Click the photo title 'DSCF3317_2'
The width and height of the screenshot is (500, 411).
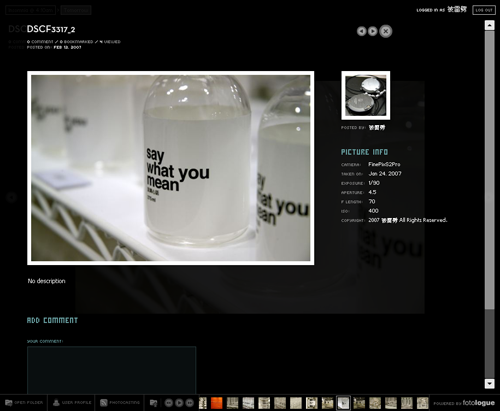click(x=51, y=29)
